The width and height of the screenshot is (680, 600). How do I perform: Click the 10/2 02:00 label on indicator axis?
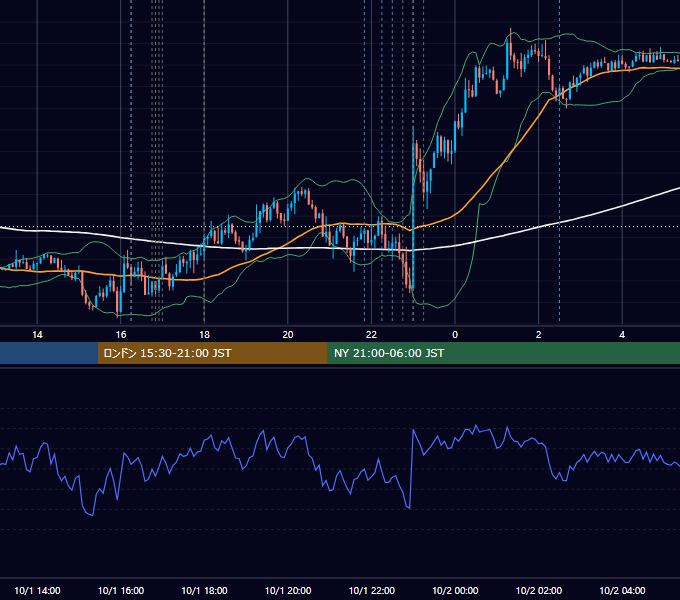pos(539,590)
